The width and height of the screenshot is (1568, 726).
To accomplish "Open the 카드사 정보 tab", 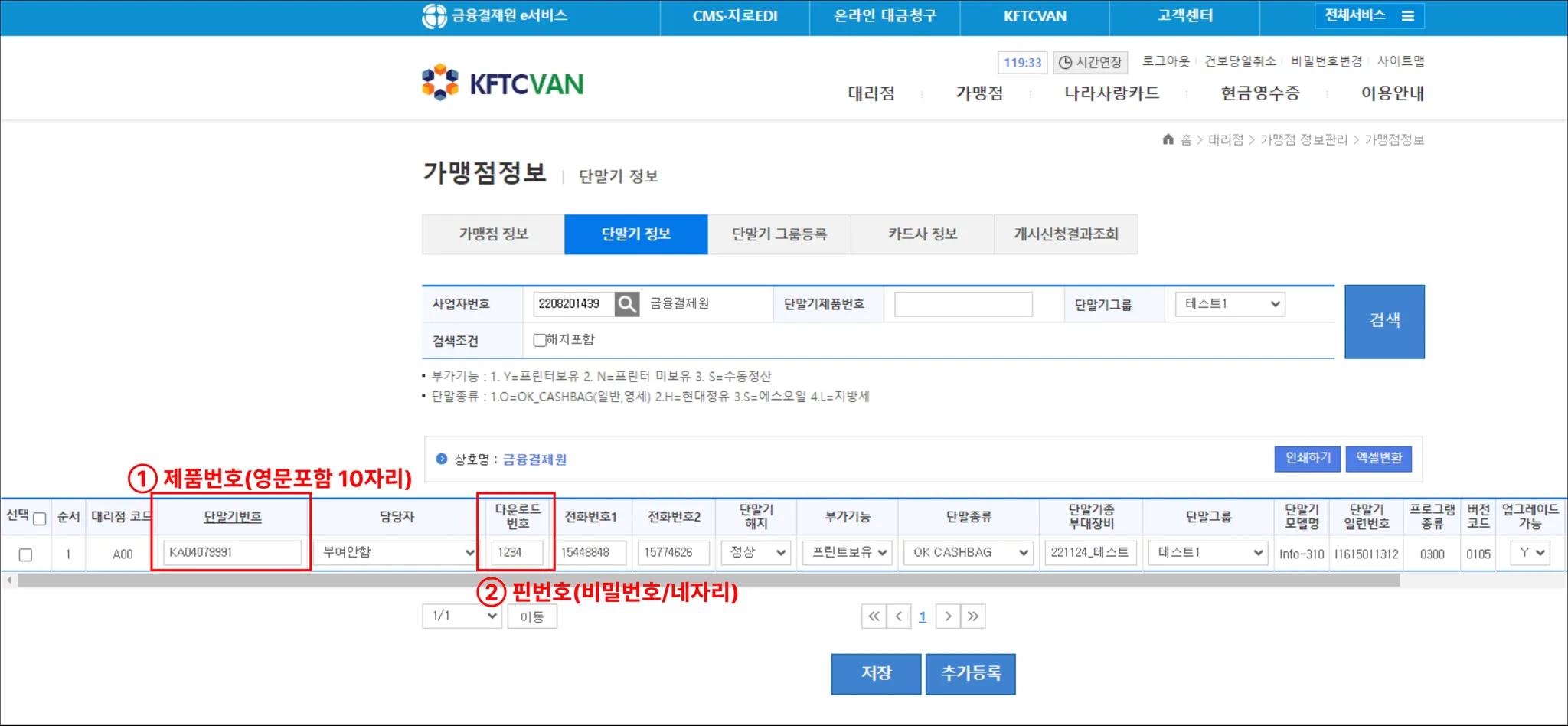I will [923, 234].
